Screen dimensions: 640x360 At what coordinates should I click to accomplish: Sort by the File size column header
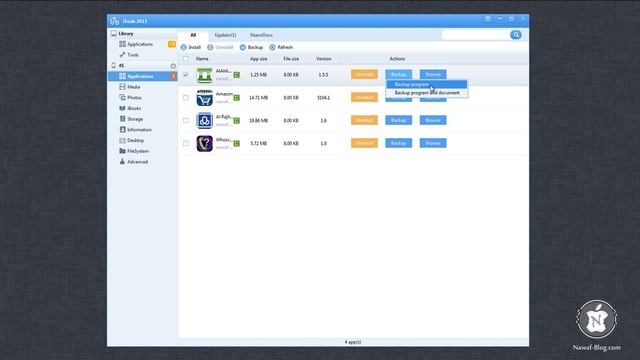(x=291, y=59)
